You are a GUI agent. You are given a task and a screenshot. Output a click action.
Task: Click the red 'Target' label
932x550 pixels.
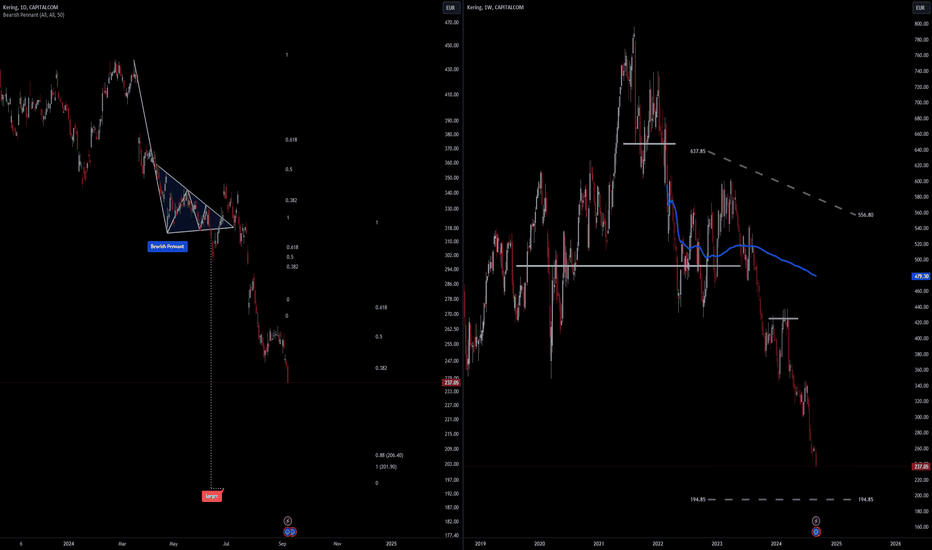click(212, 496)
